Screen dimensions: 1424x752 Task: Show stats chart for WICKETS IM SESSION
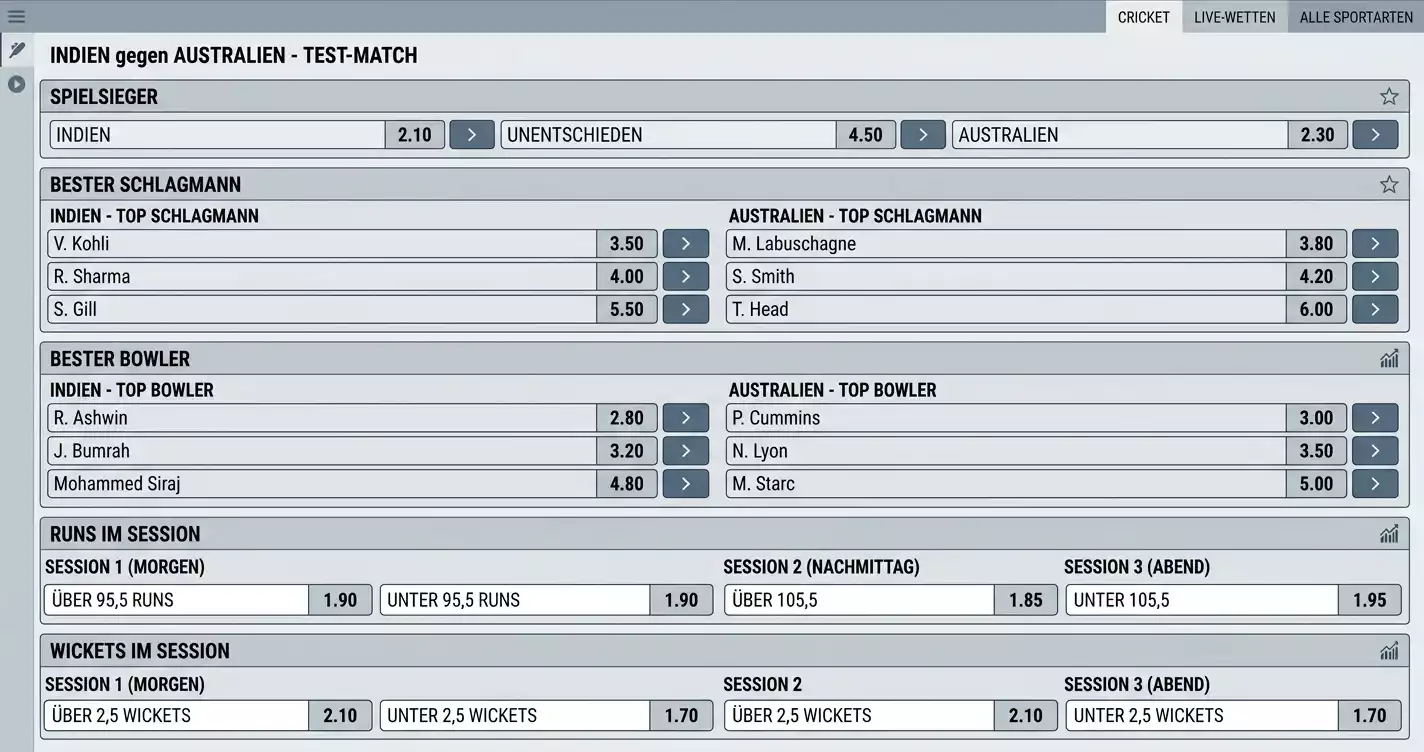pyautogui.click(x=1389, y=651)
